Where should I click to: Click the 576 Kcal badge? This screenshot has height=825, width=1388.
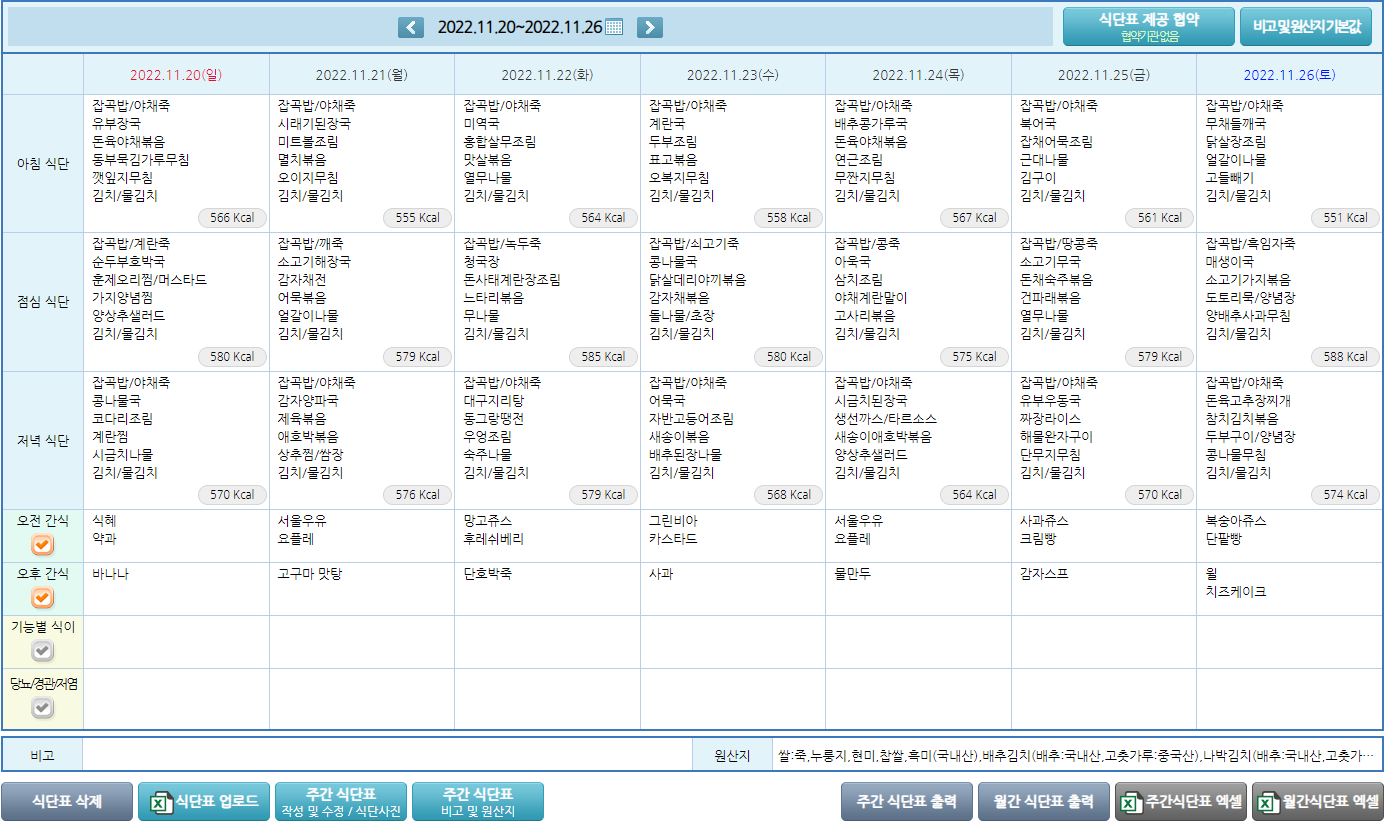tap(418, 495)
